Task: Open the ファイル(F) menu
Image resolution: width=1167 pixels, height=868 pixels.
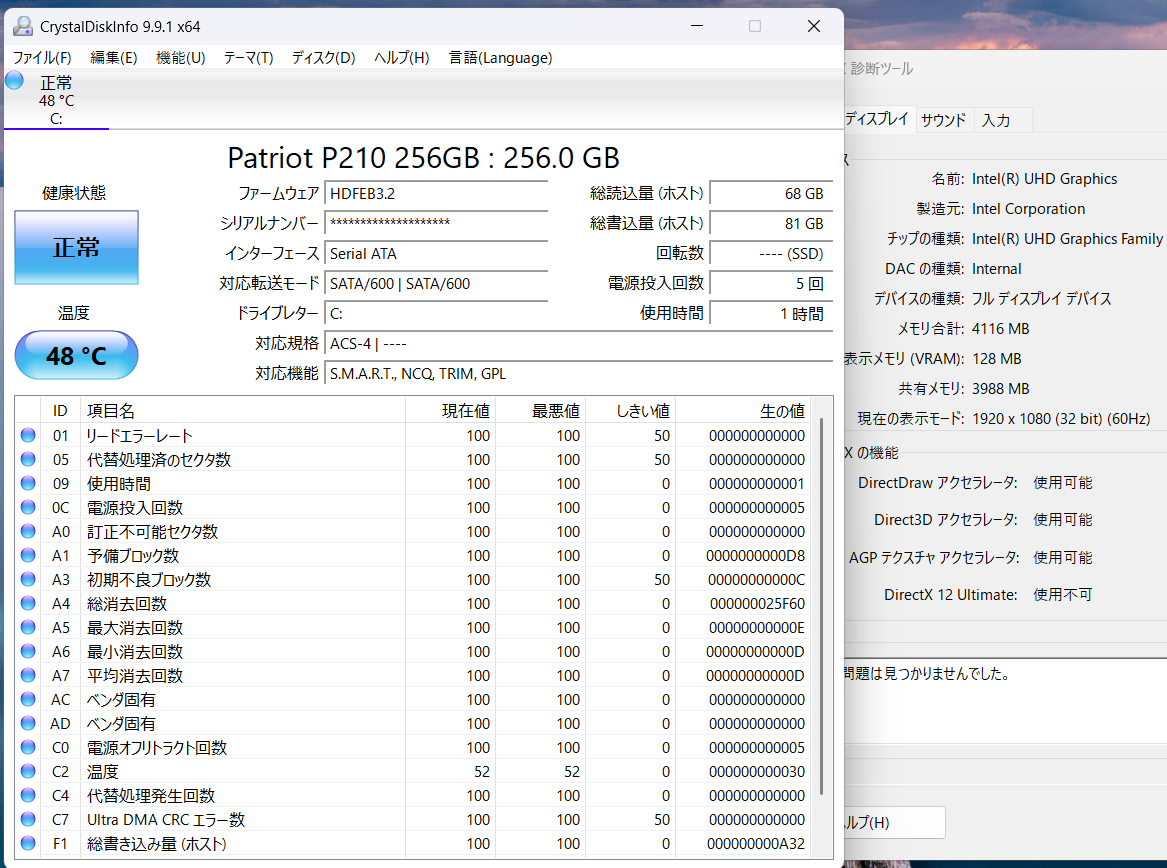Action: pyautogui.click(x=42, y=58)
